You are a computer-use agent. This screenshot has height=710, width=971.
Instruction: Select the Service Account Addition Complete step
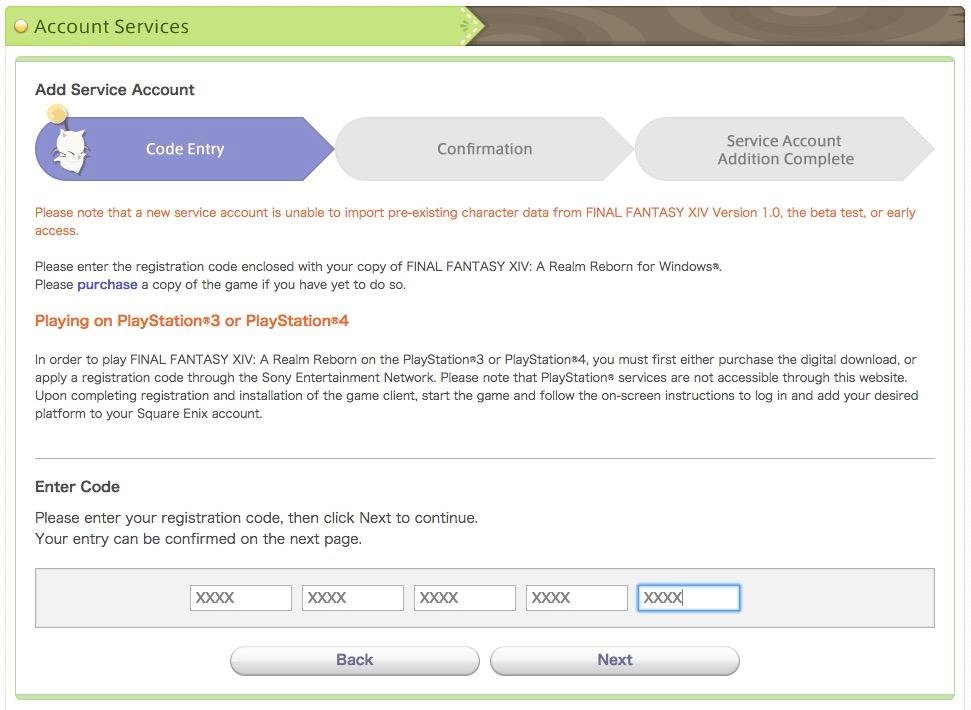(784, 150)
